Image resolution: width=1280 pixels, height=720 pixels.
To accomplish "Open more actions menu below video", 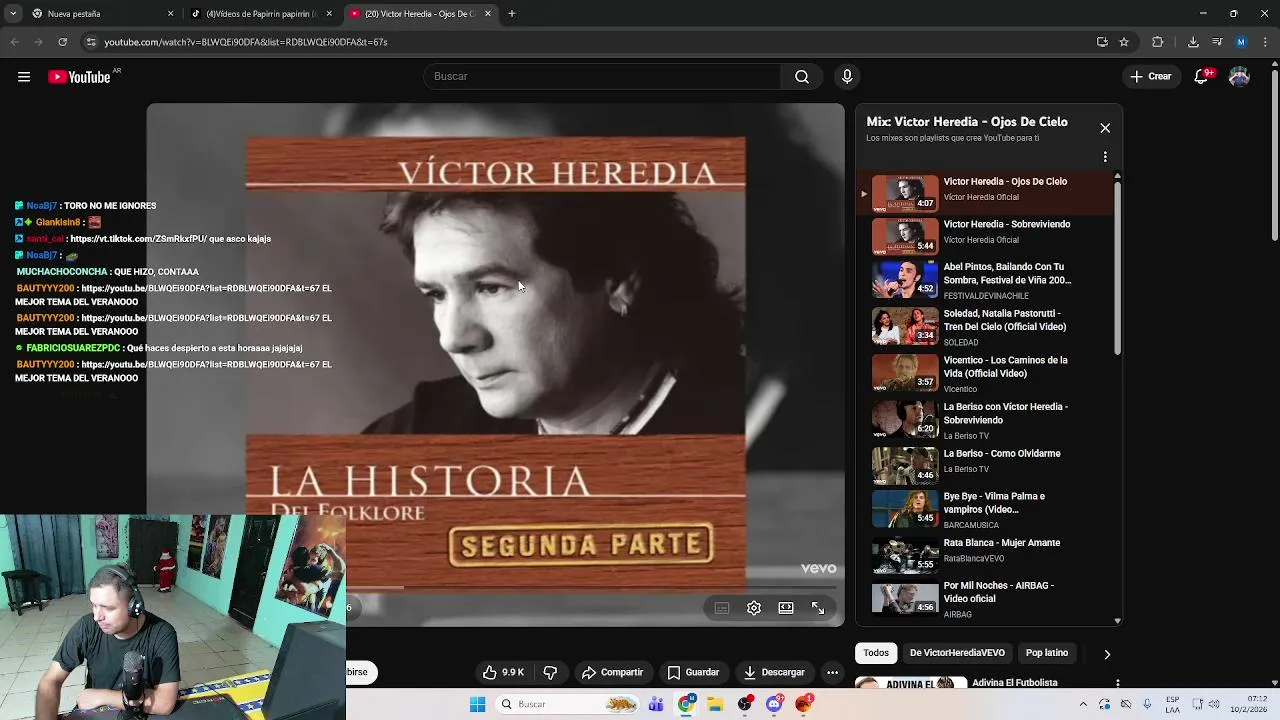I will [832, 672].
